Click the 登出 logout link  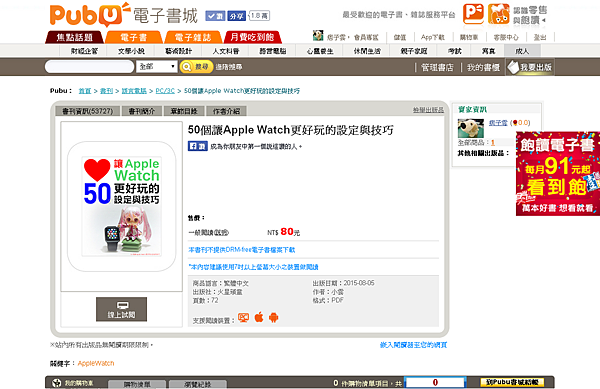540,37
